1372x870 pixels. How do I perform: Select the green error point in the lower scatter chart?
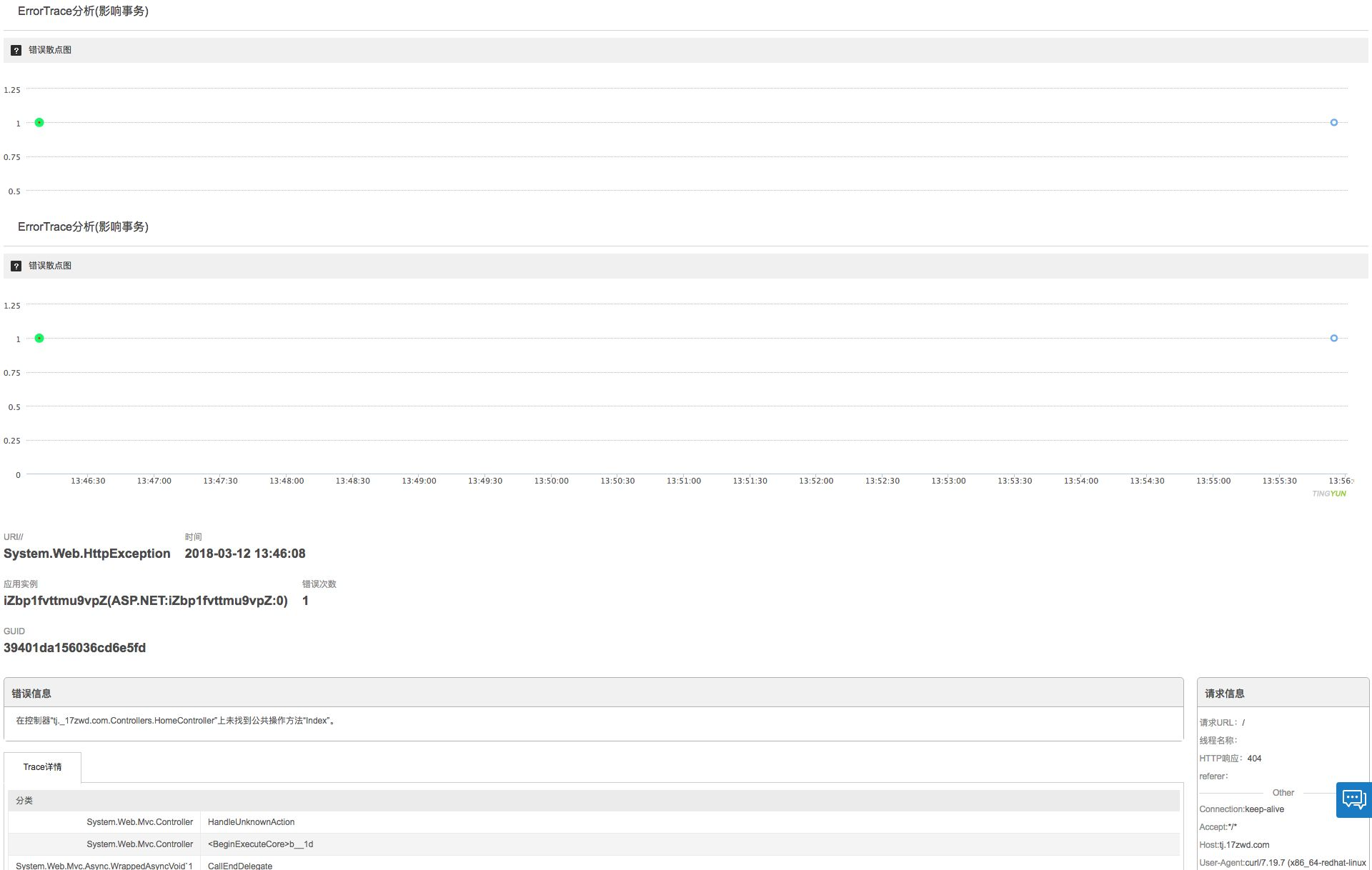pyautogui.click(x=39, y=339)
